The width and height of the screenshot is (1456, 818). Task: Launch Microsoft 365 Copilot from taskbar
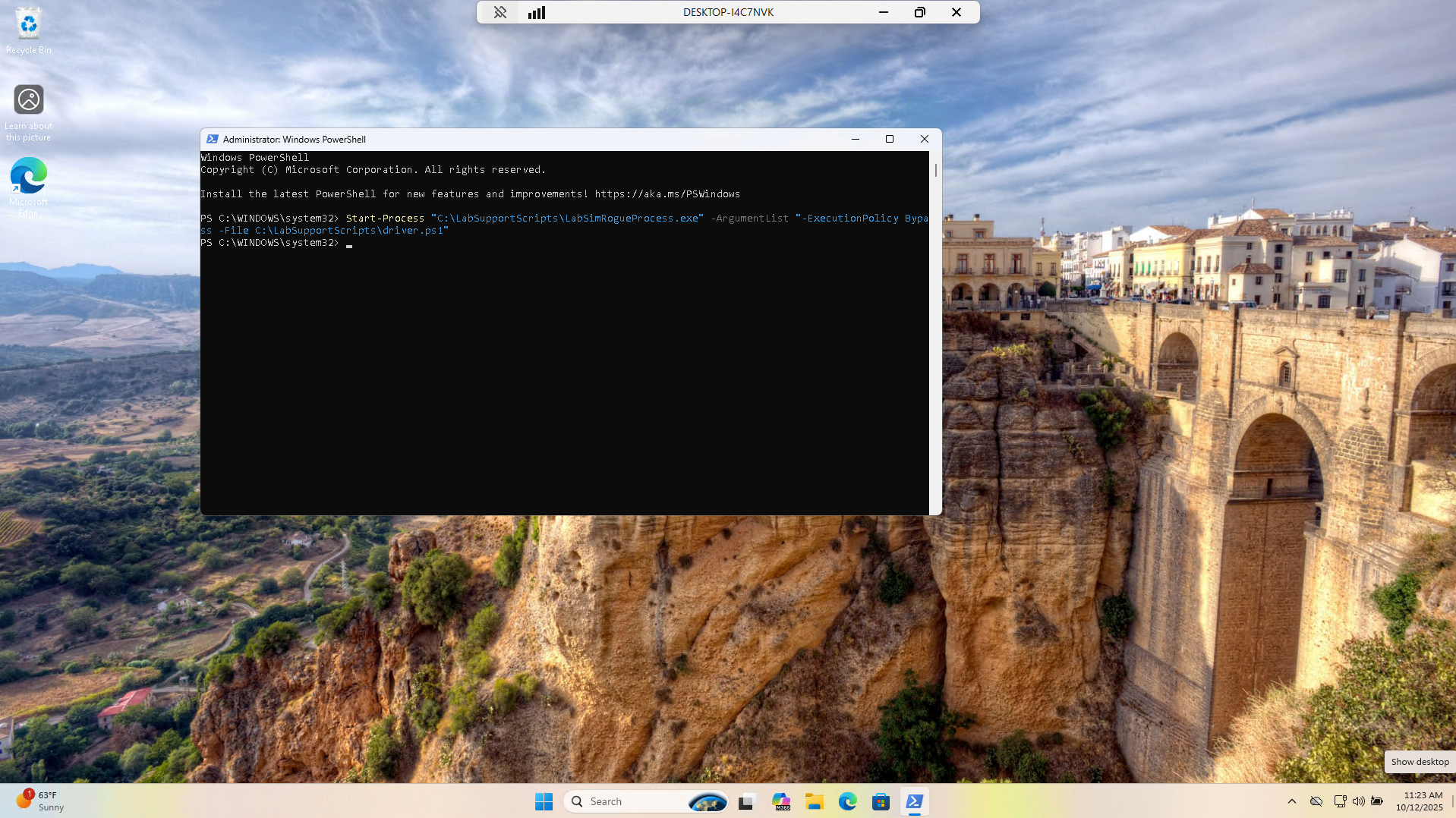click(x=781, y=801)
